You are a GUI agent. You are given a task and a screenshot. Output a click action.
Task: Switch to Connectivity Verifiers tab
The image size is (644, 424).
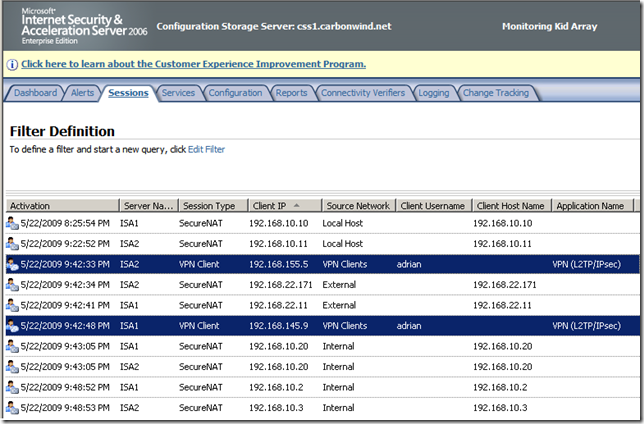[363, 93]
